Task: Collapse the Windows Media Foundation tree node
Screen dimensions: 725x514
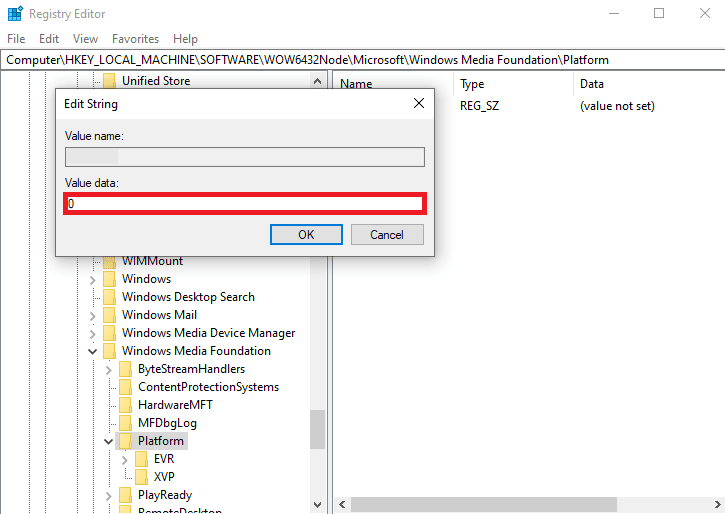Action: pos(93,351)
